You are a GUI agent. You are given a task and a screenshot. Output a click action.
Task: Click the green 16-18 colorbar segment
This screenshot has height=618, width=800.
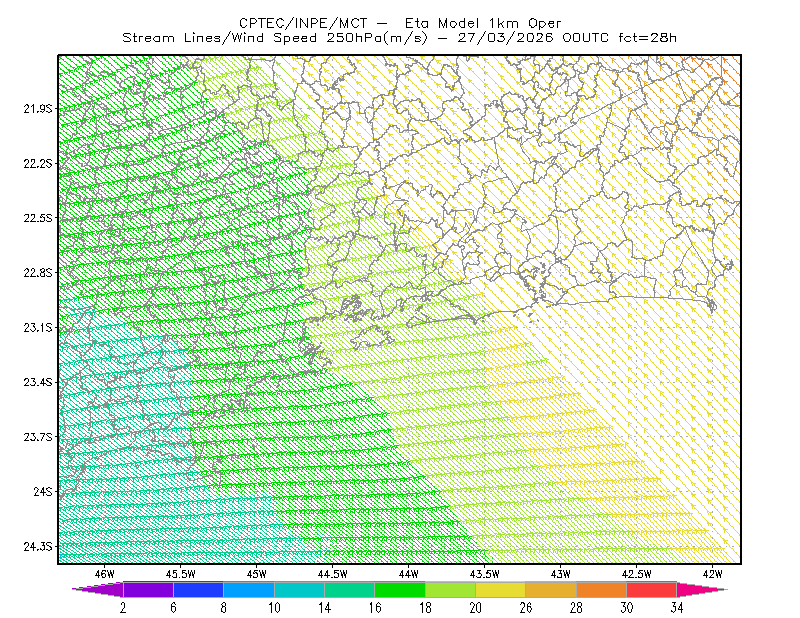400,589
